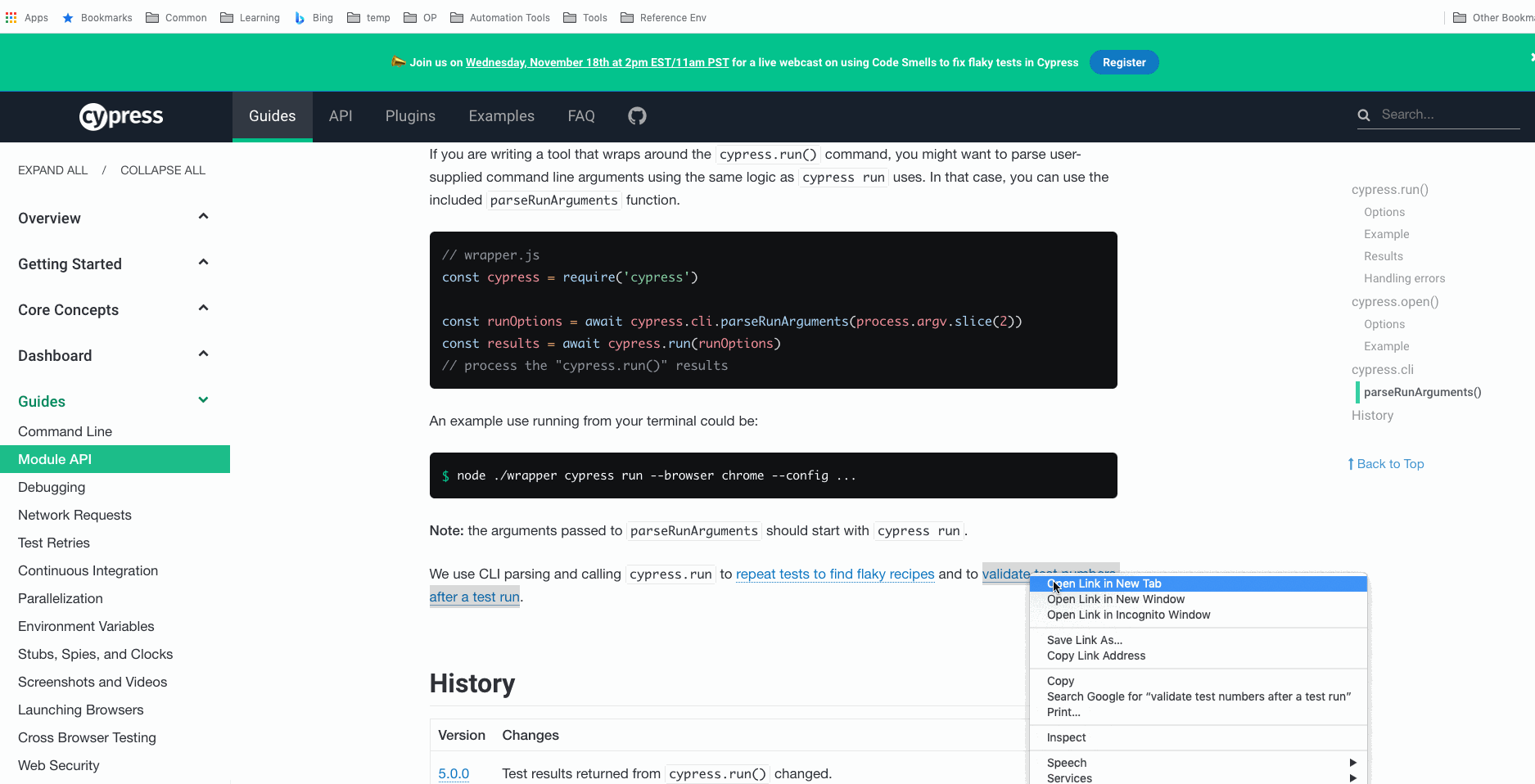This screenshot has width=1535, height=784.
Task: Open the Cross Browser Testing guide
Action: pos(87,737)
